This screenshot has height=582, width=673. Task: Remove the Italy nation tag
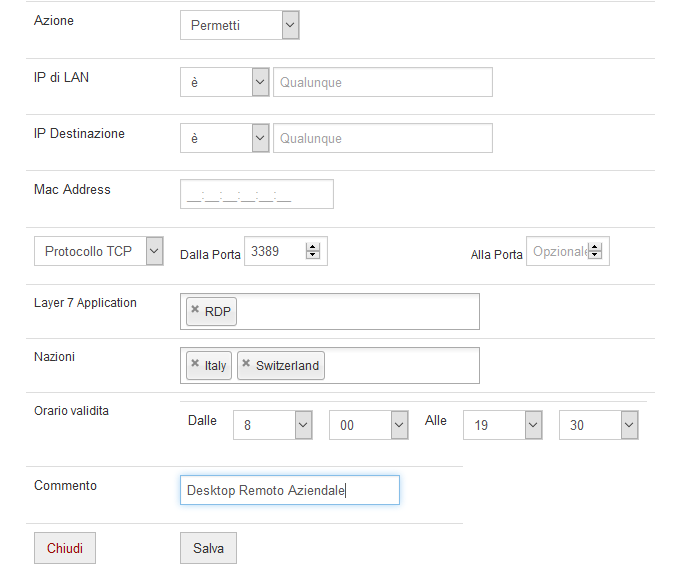pos(195,363)
